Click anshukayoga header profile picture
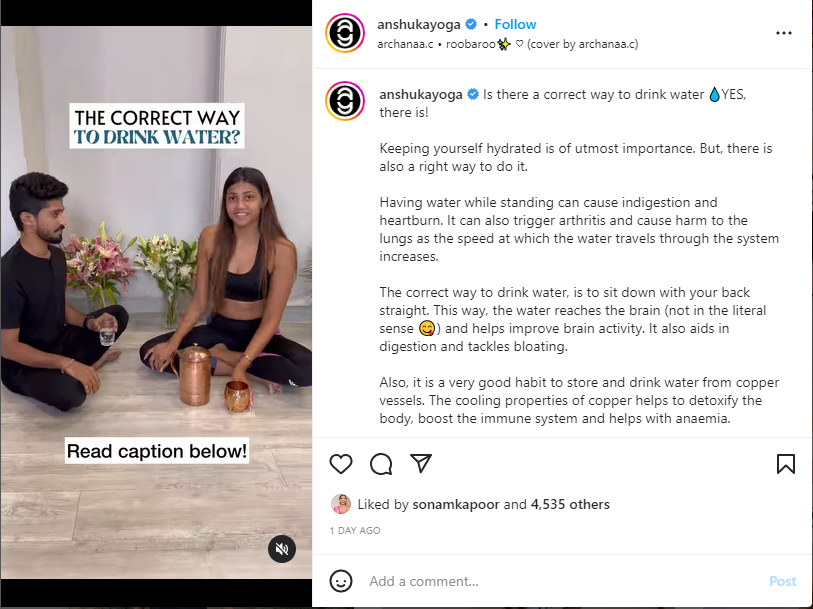813x609 pixels. coord(345,33)
